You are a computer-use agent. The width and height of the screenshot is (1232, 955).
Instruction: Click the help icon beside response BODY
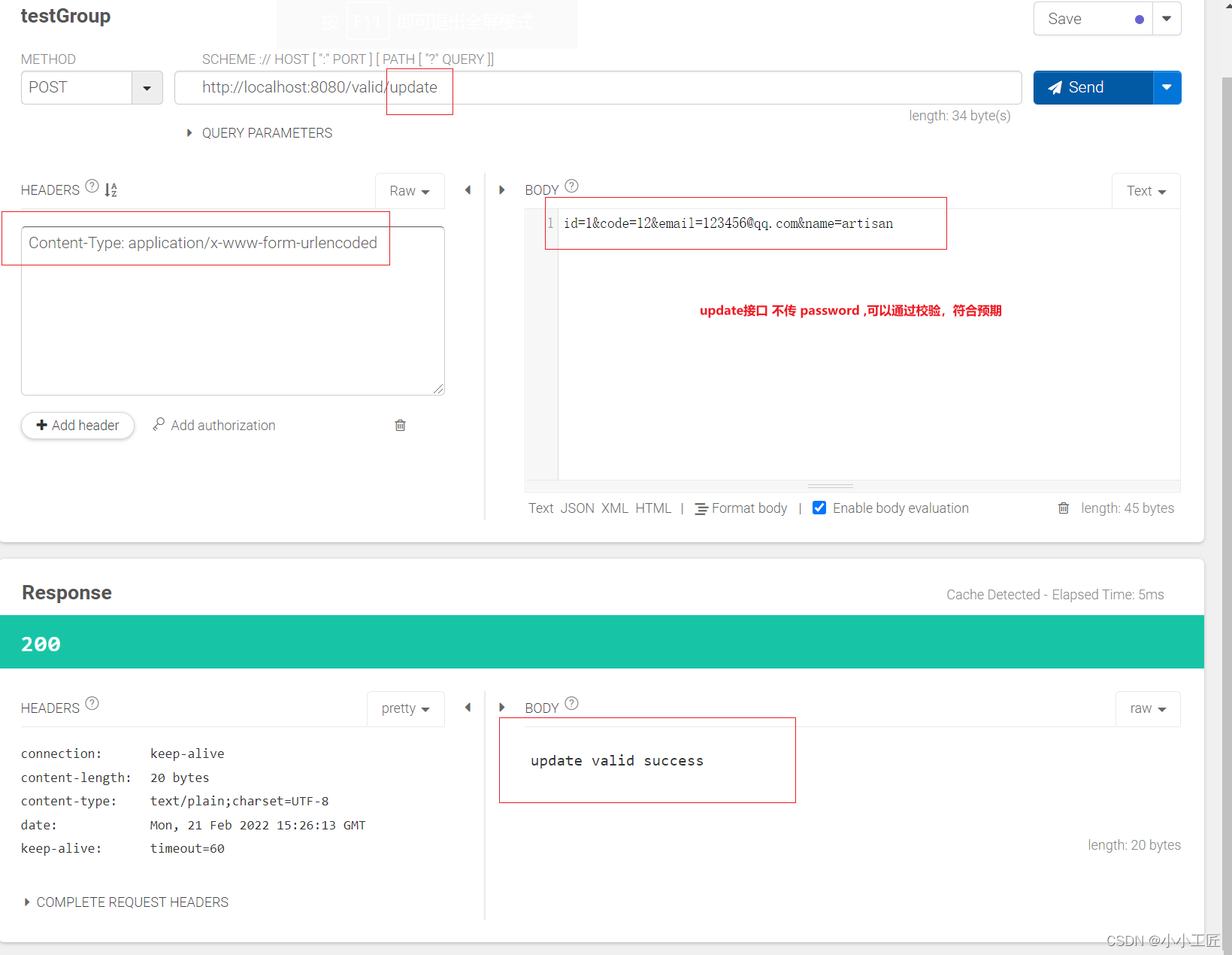click(571, 704)
